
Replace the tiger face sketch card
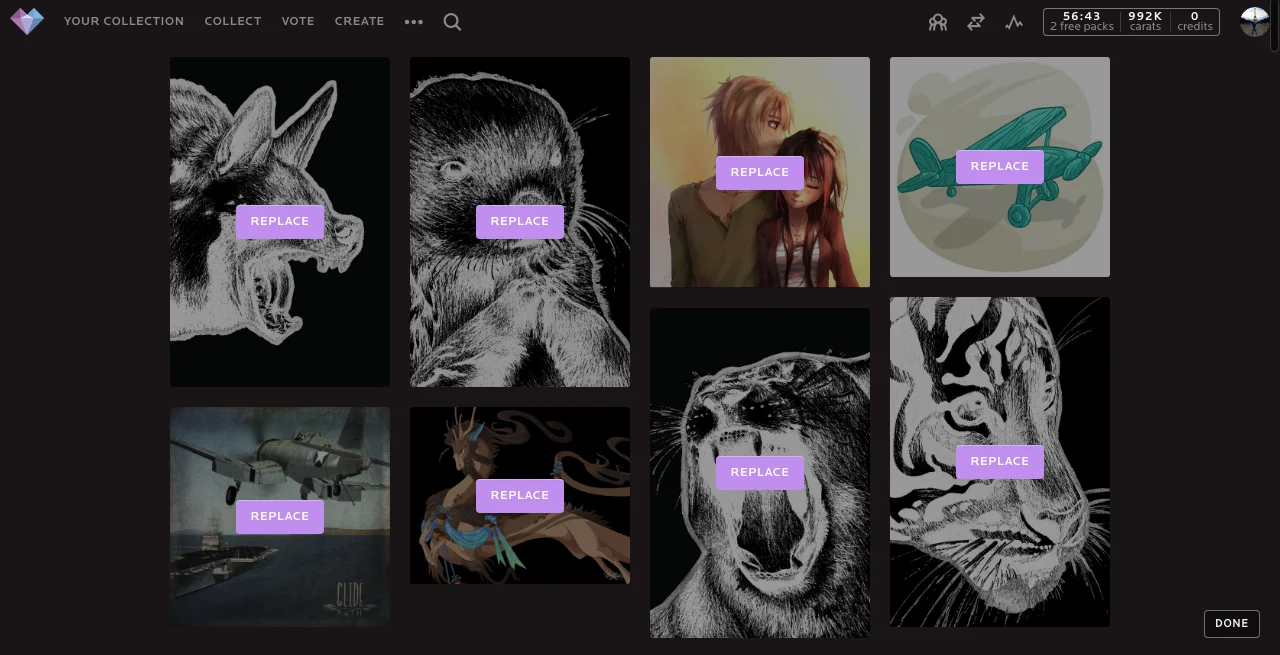pyautogui.click(x=1000, y=462)
